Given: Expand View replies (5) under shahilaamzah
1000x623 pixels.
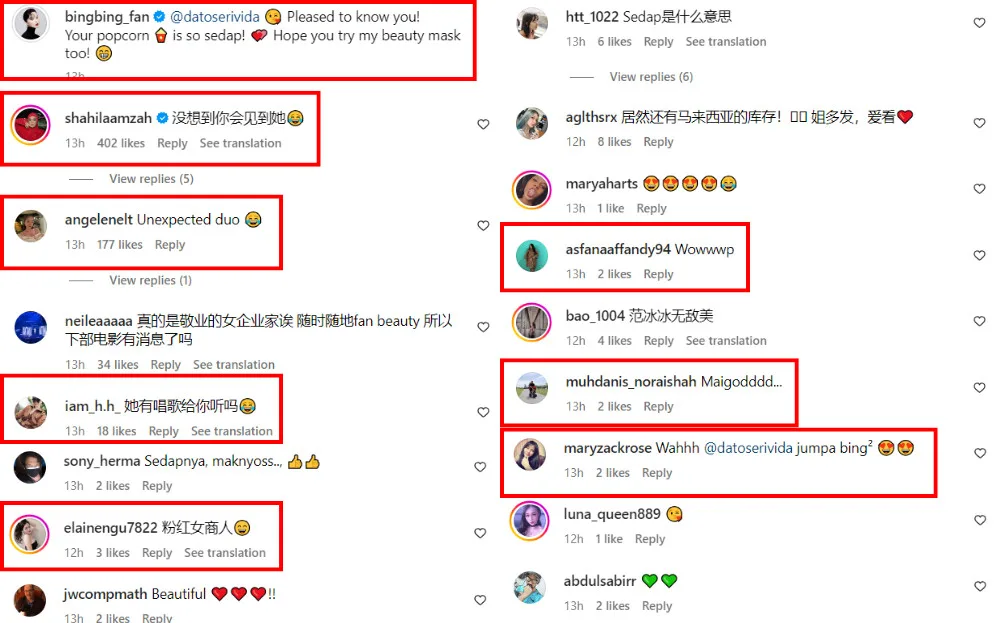Looking at the screenshot, I should click(x=151, y=179).
